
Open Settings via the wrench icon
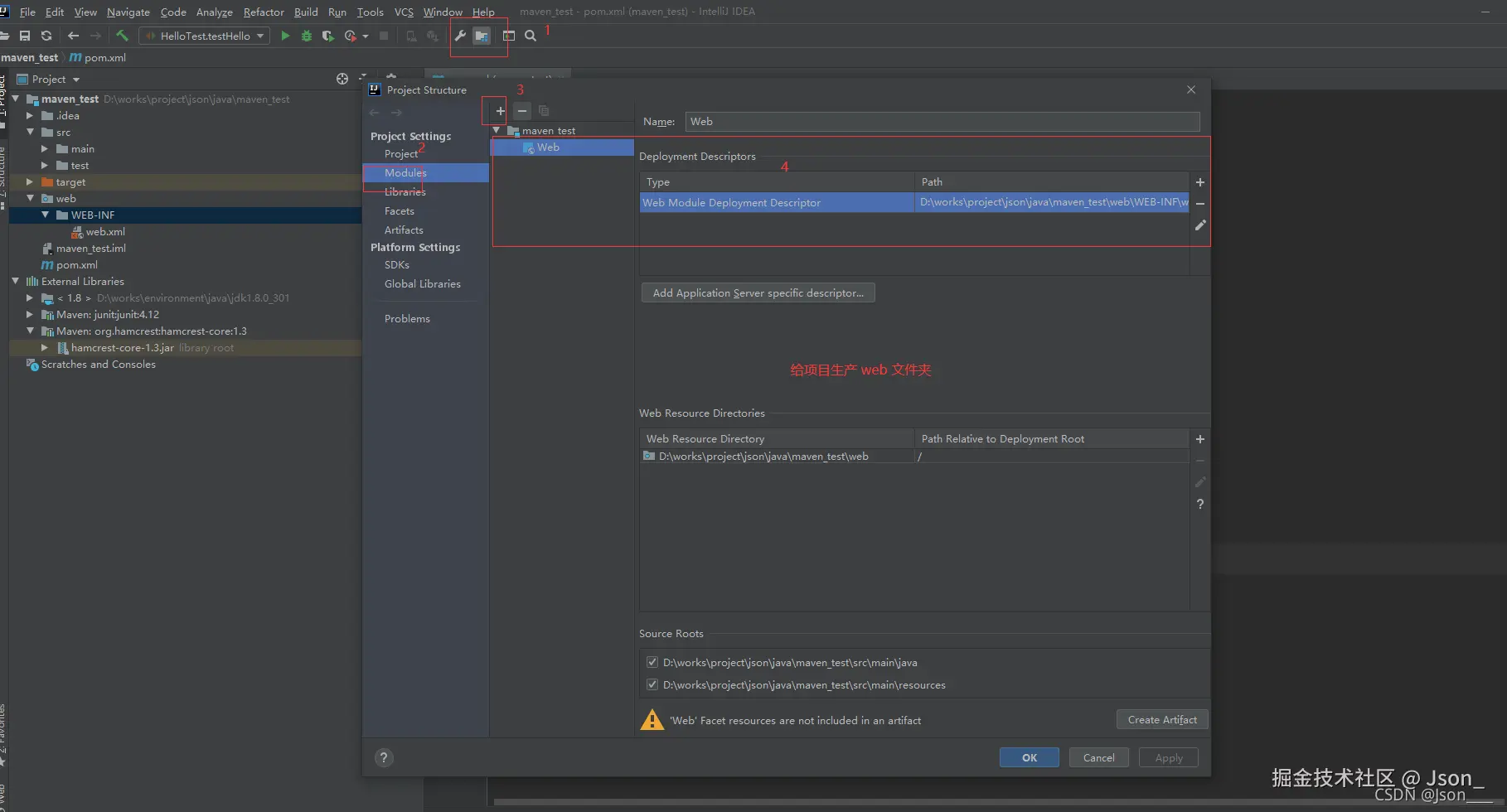click(460, 36)
